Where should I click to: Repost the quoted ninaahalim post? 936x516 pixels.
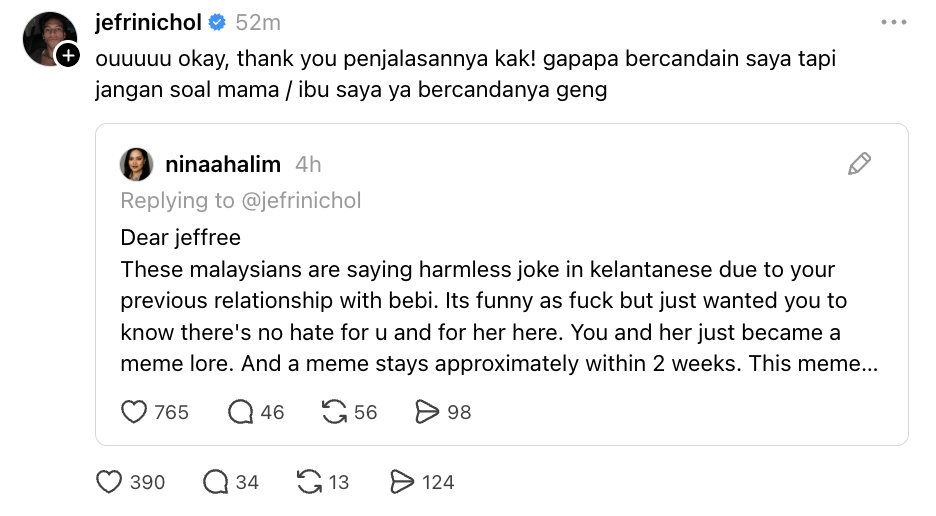(x=333, y=411)
